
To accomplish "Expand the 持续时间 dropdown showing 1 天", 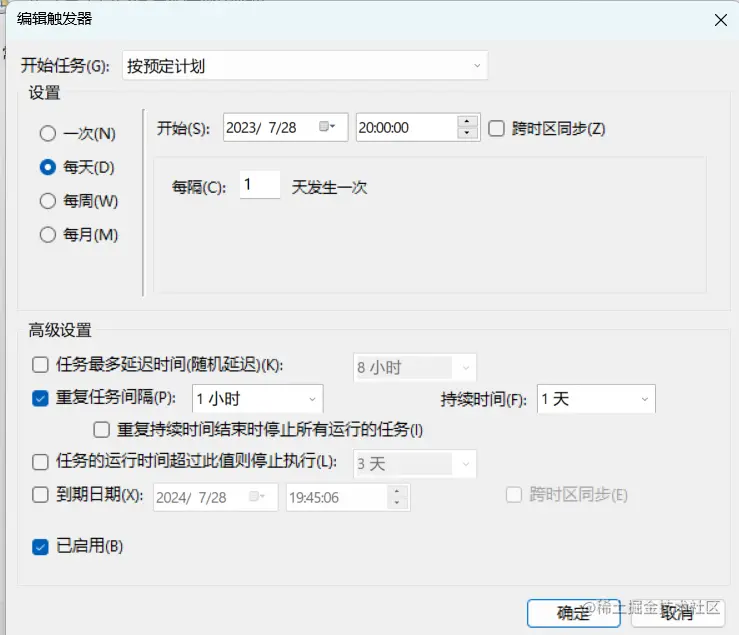I will pos(596,399).
